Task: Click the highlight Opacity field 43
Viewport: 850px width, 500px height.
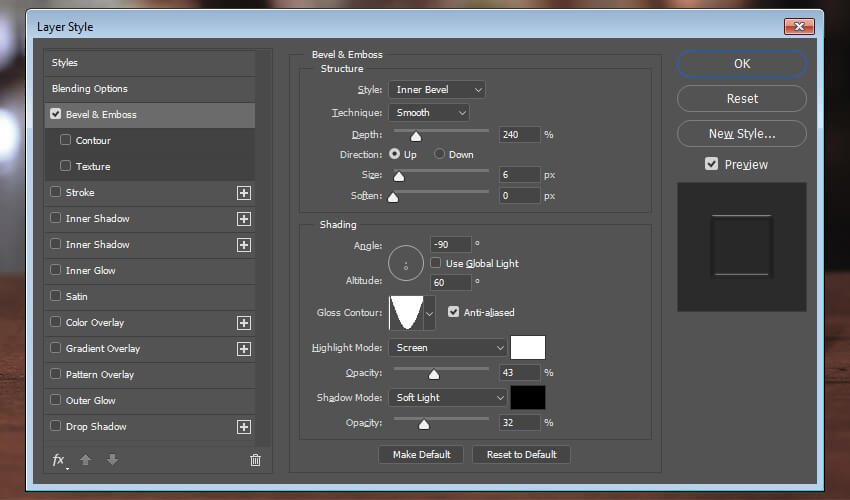Action: [x=519, y=373]
